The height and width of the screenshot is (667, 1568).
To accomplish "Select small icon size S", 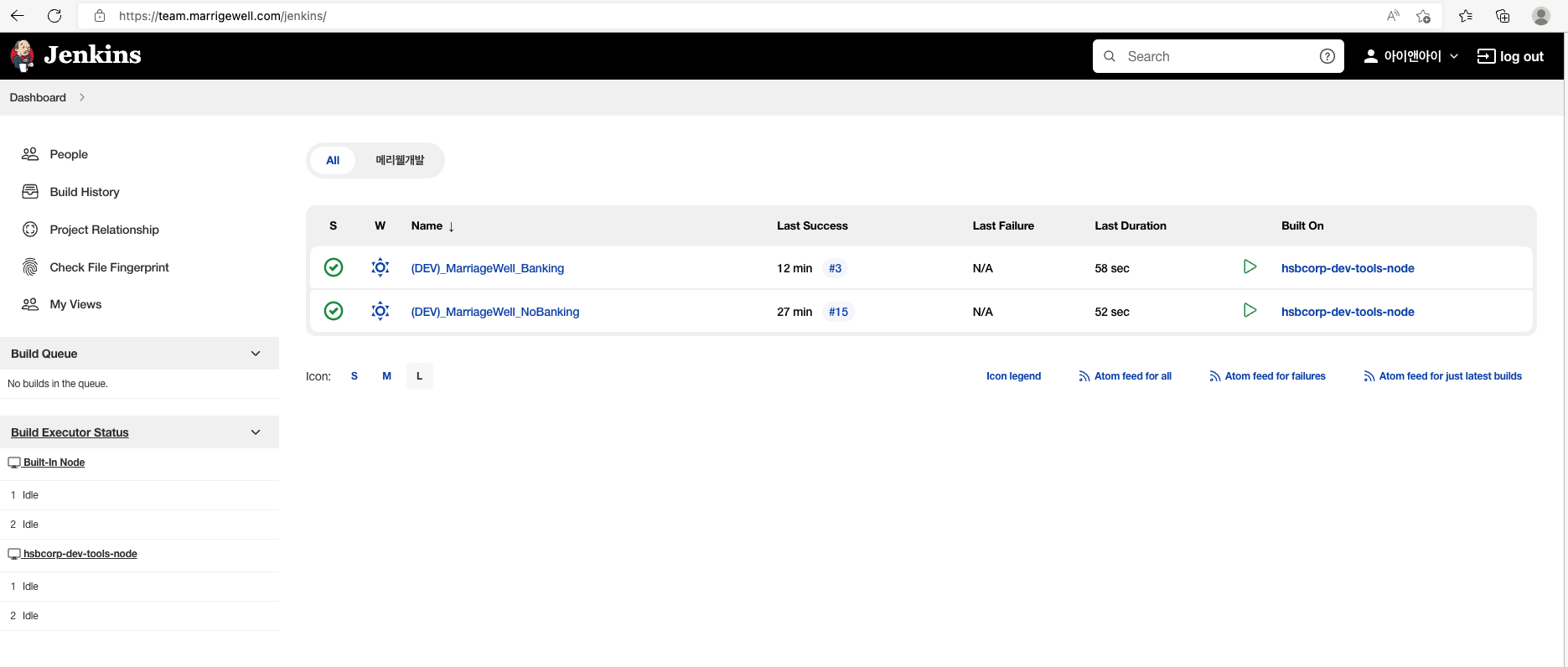I will pyautogui.click(x=354, y=376).
